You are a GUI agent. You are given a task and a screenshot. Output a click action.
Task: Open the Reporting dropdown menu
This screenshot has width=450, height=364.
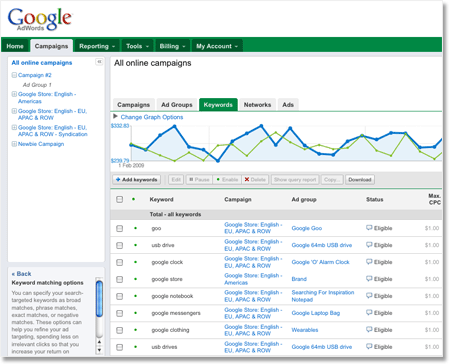(x=97, y=46)
